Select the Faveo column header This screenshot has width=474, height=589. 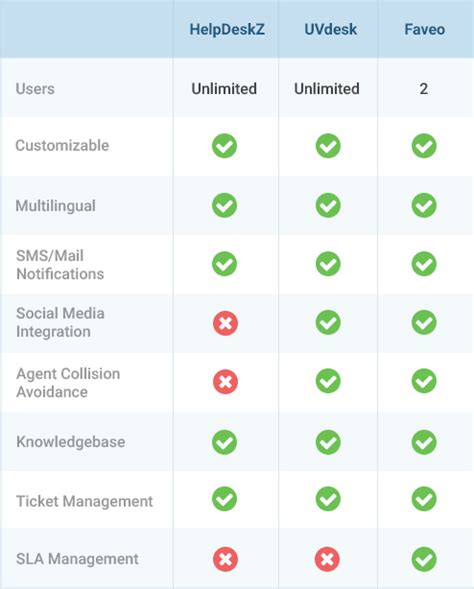pyautogui.click(x=425, y=29)
